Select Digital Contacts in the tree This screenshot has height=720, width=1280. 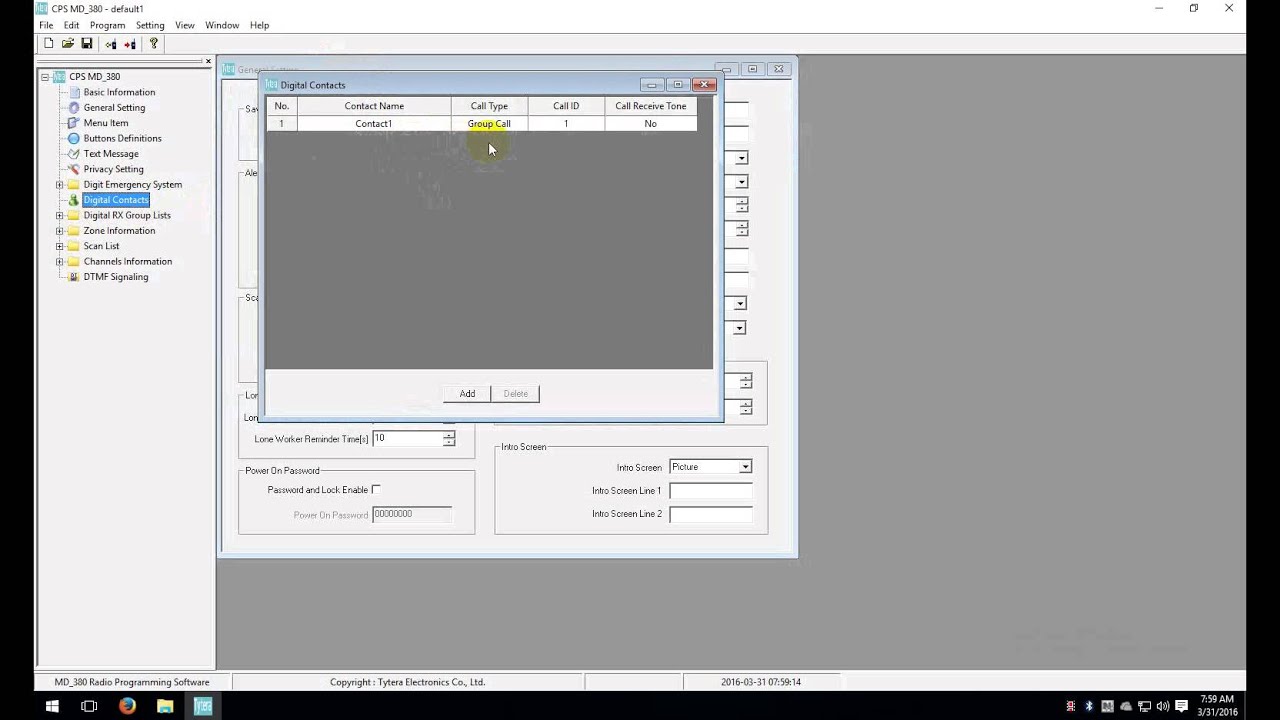[116, 200]
